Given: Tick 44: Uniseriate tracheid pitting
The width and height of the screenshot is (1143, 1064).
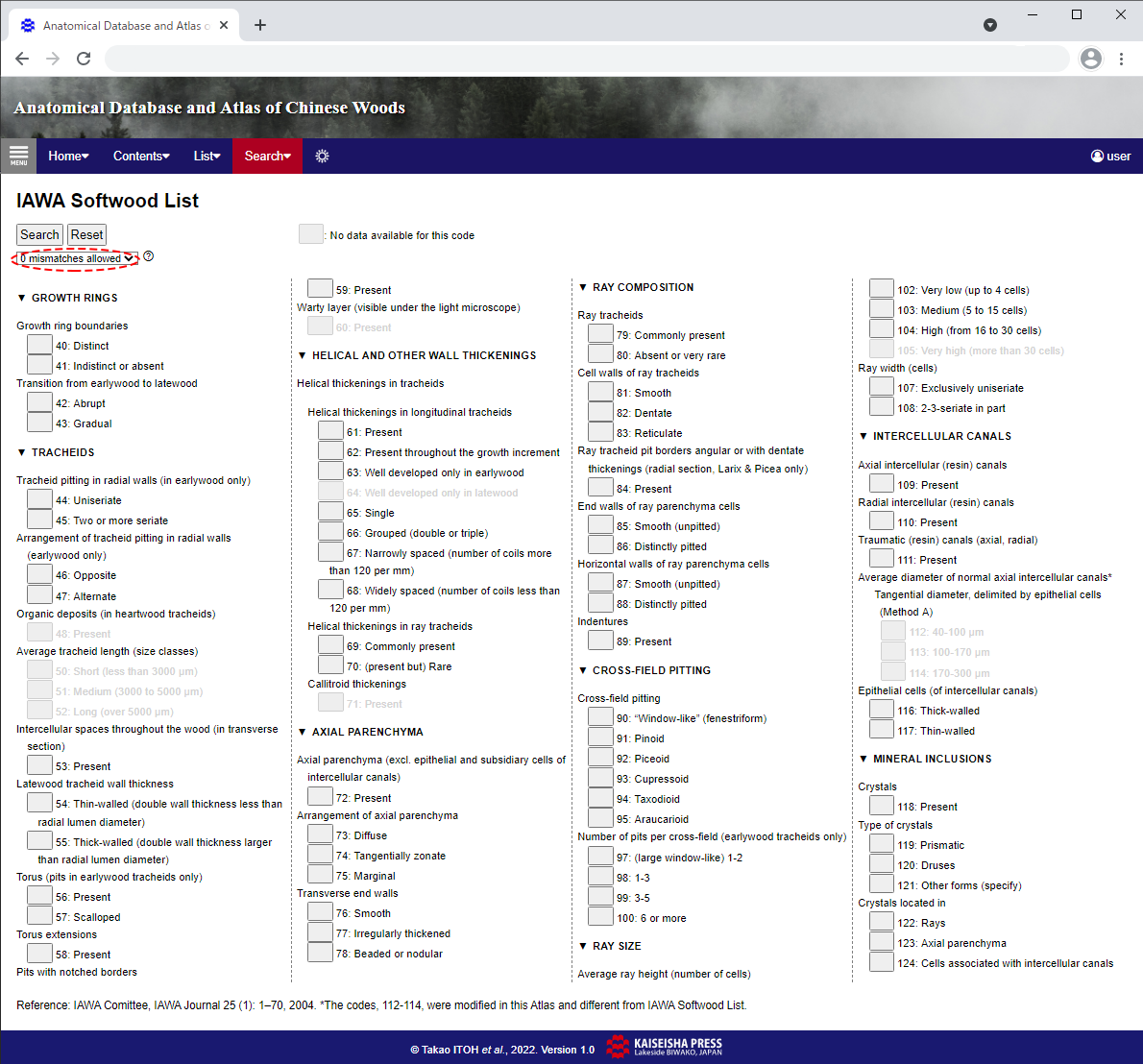Looking at the screenshot, I should click(x=39, y=498).
